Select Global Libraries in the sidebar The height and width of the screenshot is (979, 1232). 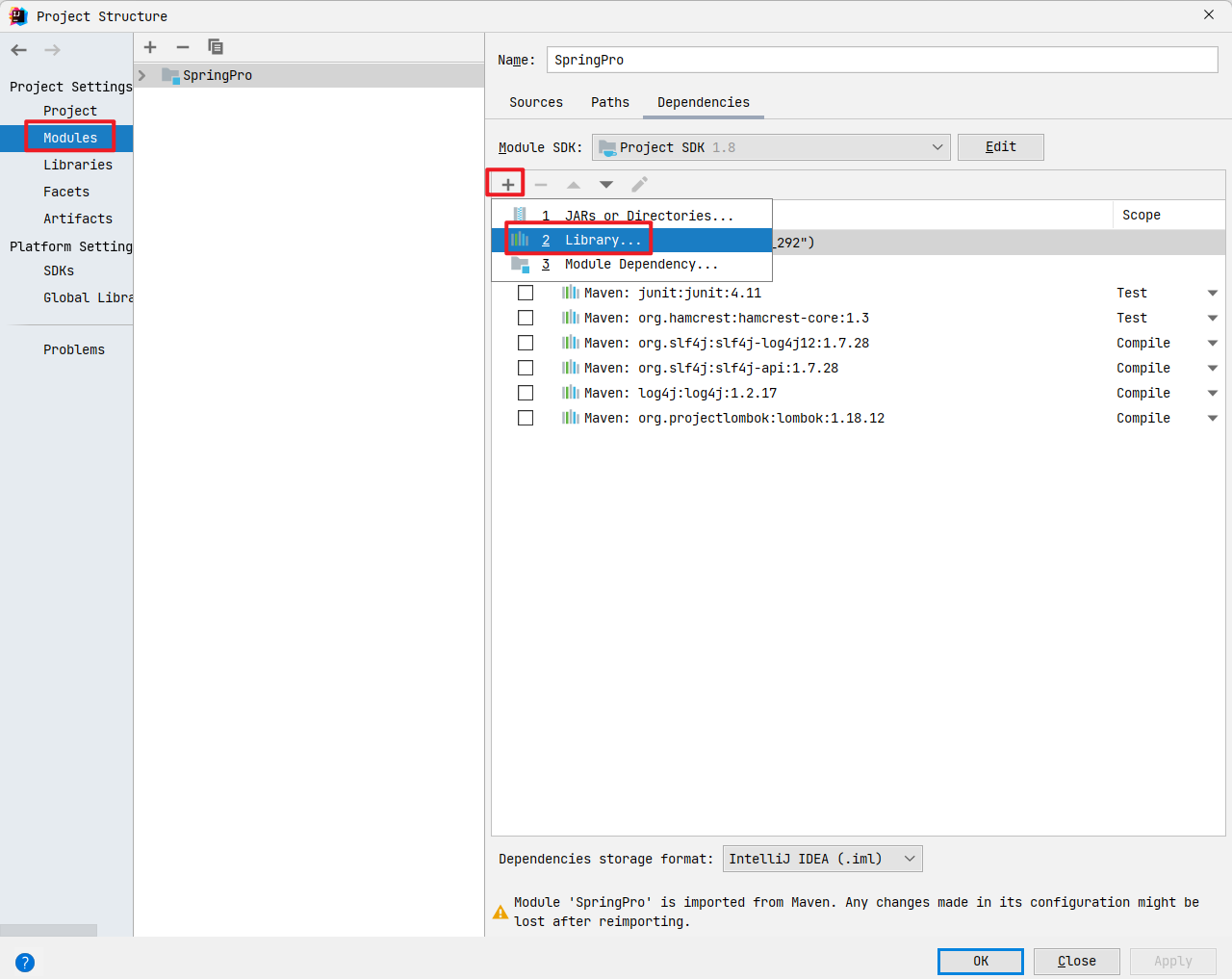(88, 297)
